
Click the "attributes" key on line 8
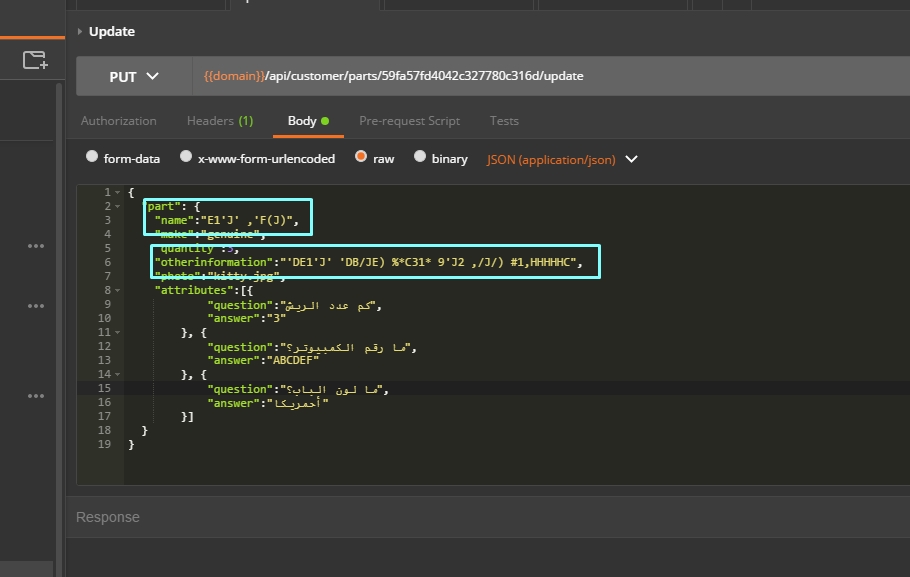coord(194,290)
